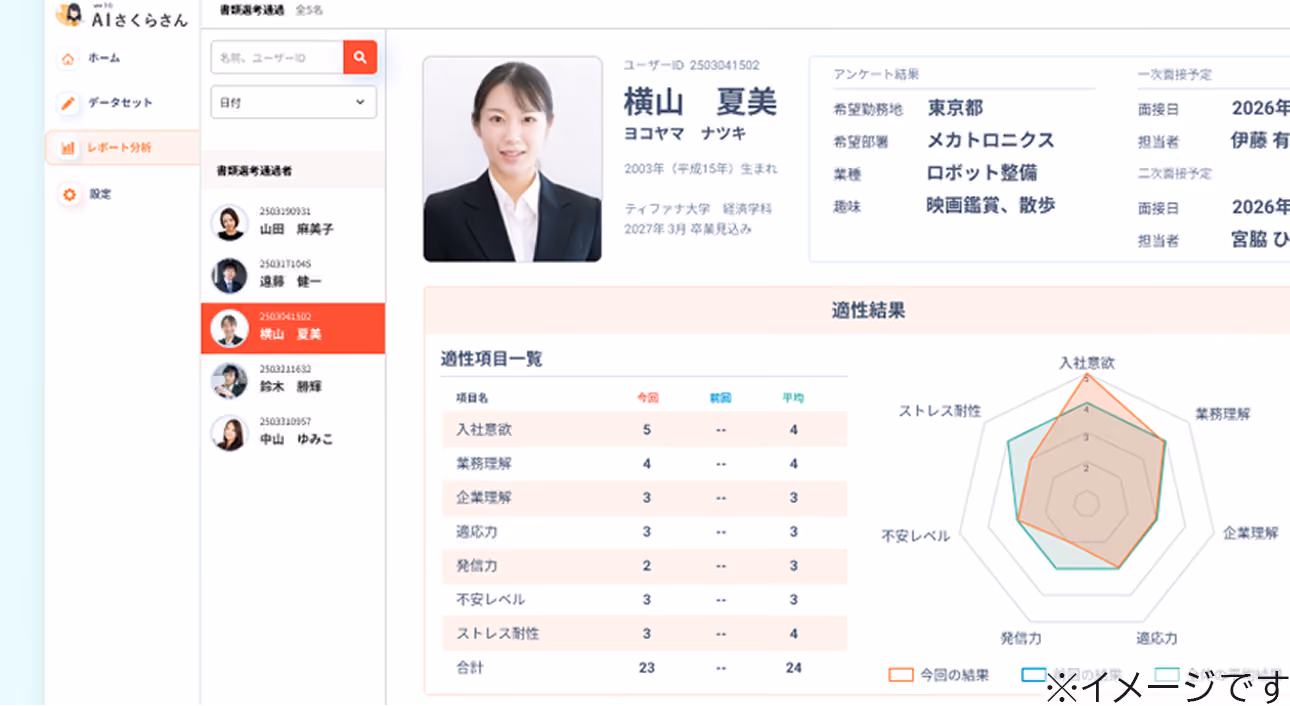This screenshot has width=1290, height=706.
Task: Click the ロボット整備 job type value
Action: (x=982, y=172)
